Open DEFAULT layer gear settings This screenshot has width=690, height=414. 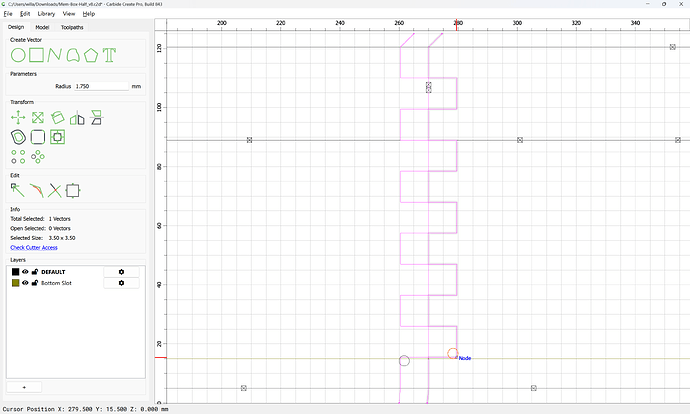click(121, 272)
